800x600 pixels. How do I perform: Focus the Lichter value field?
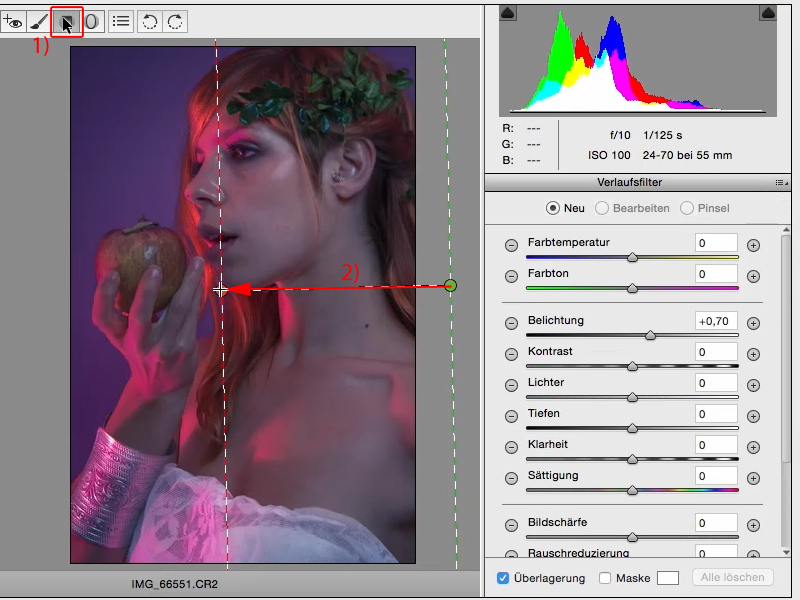(x=716, y=383)
